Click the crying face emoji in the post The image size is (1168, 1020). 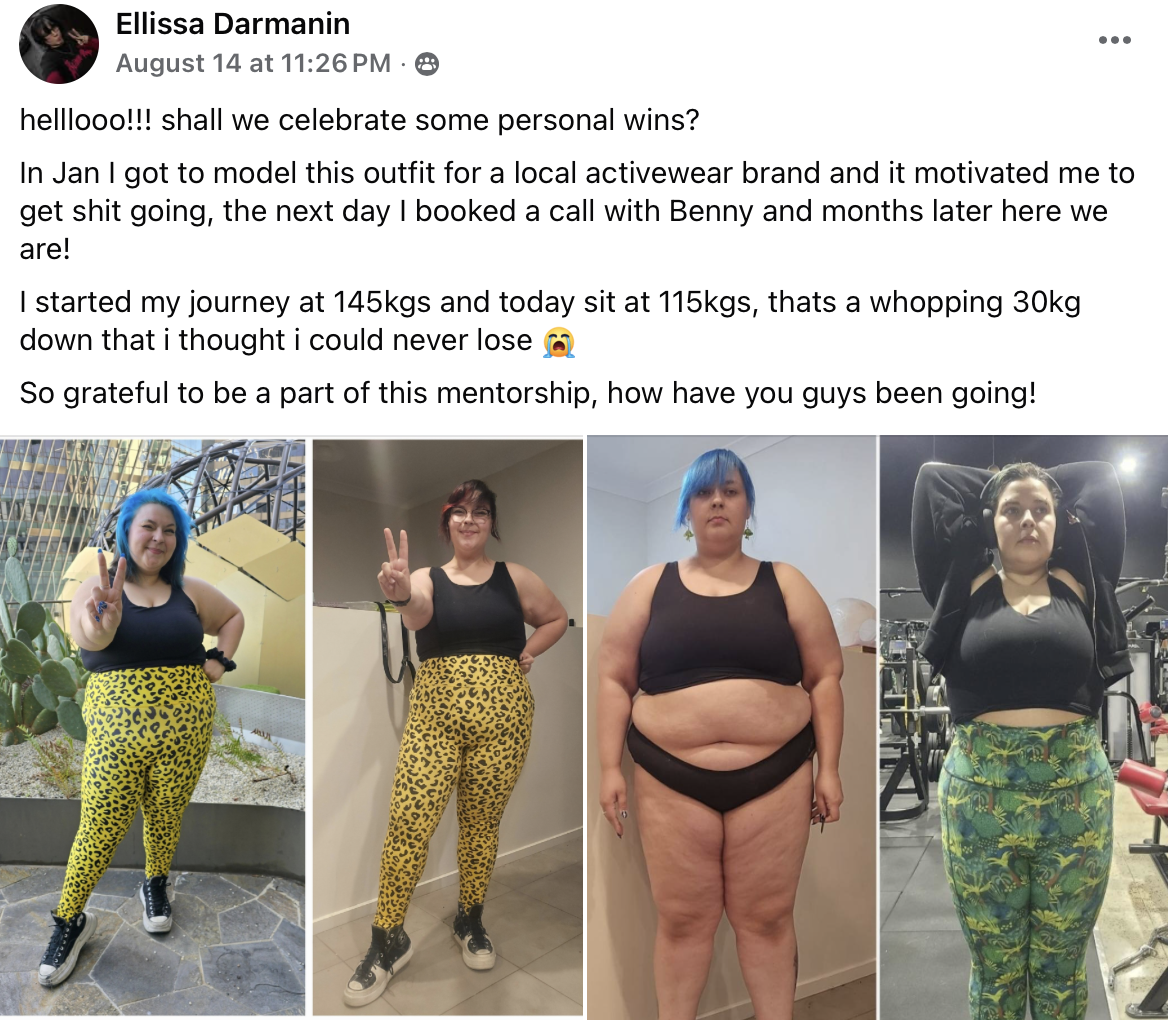pyautogui.click(x=558, y=342)
